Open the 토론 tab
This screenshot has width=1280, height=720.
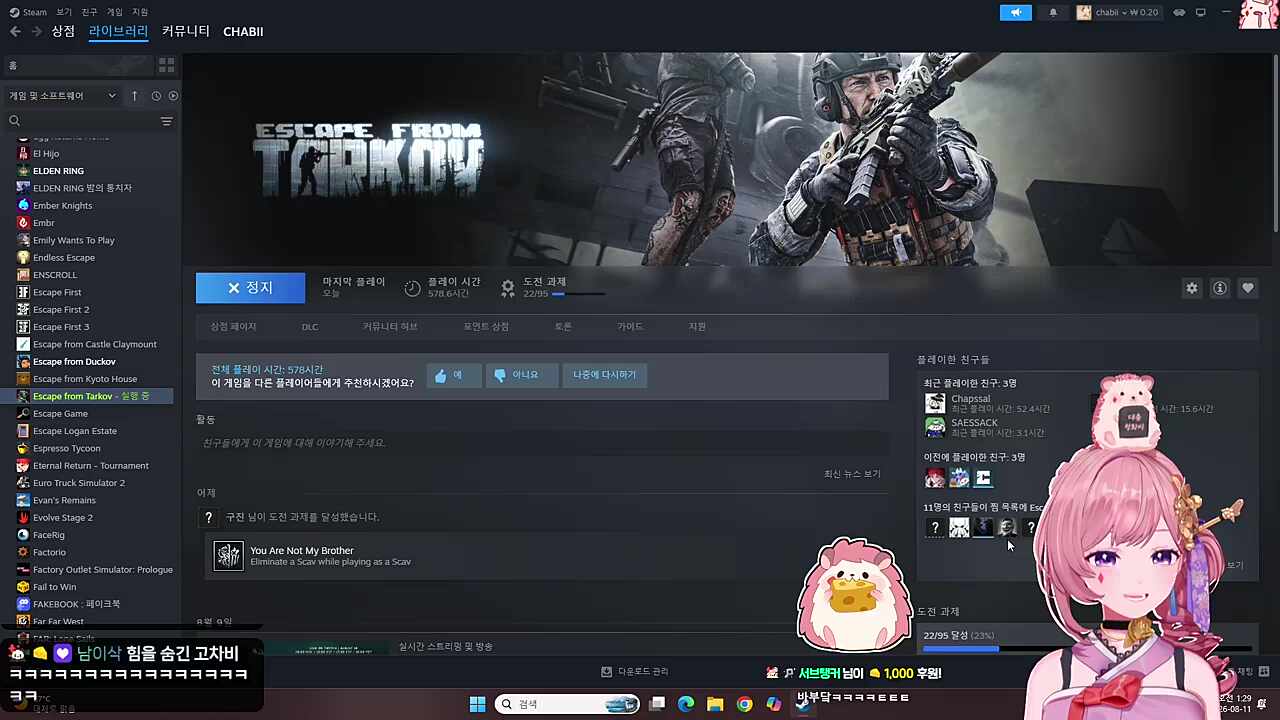563,327
